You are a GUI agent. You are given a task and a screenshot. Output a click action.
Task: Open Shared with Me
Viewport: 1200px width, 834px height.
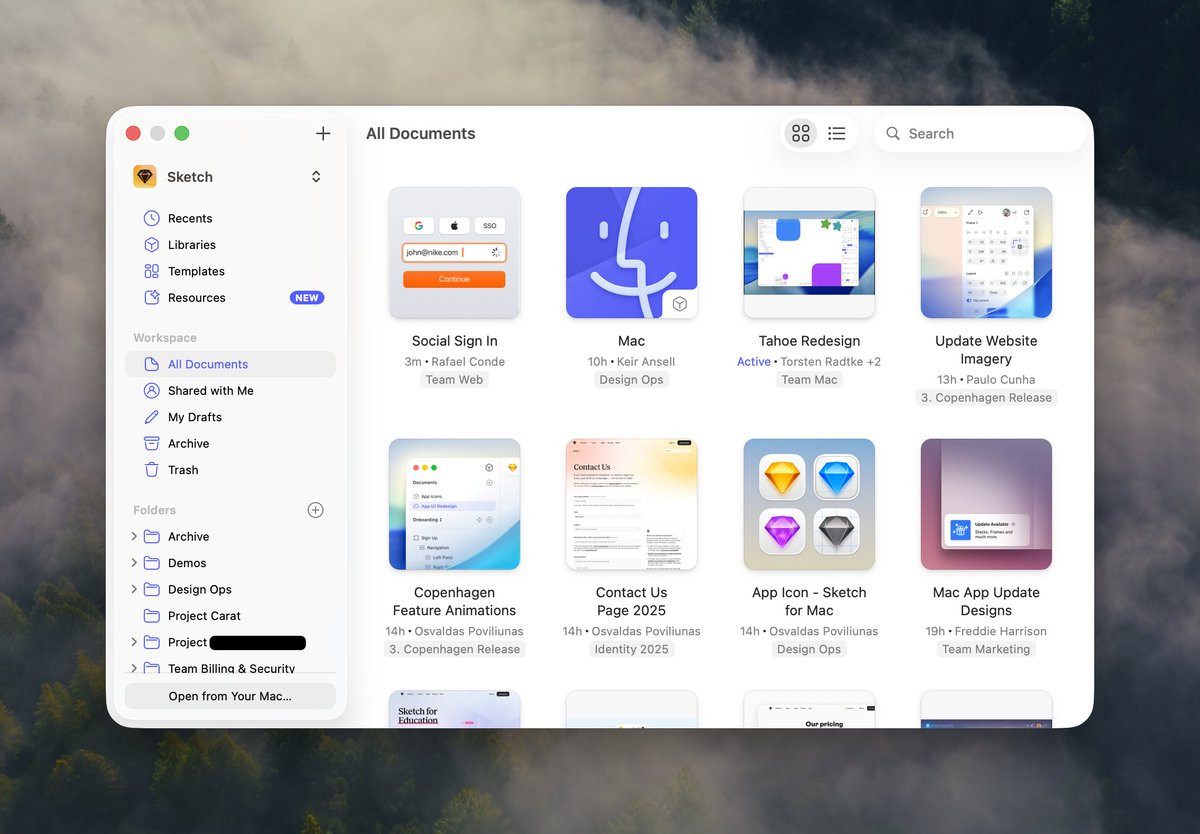(230, 390)
